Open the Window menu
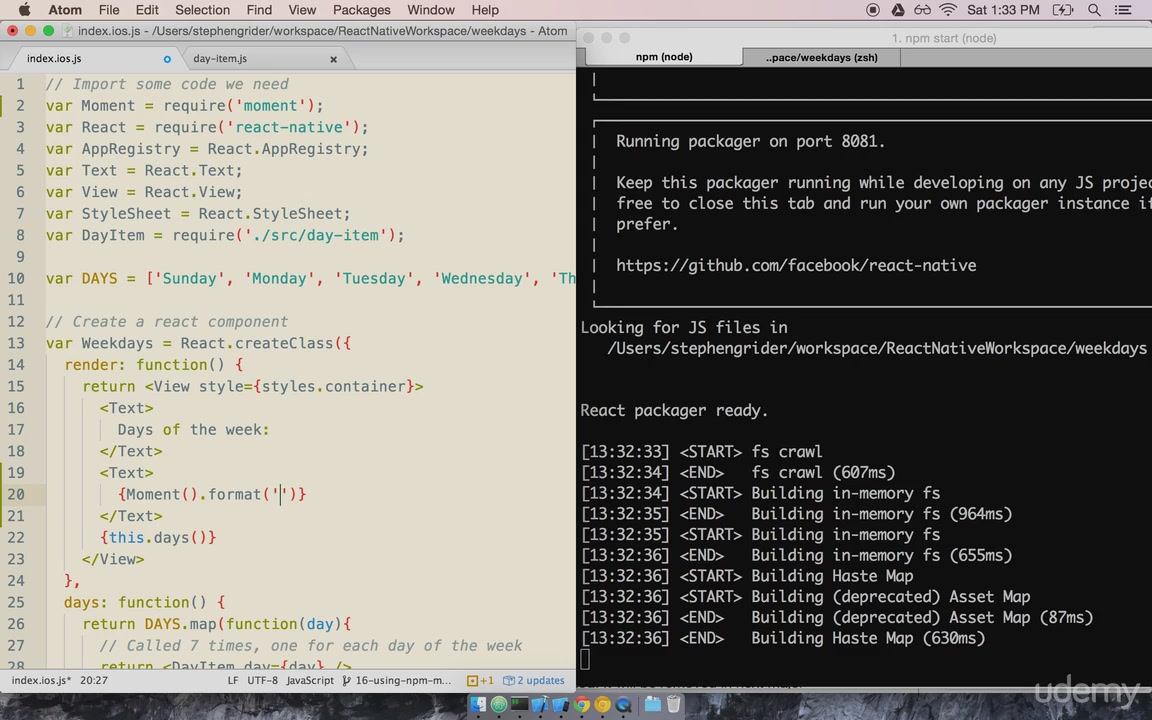Viewport: 1152px width, 720px height. (x=431, y=10)
